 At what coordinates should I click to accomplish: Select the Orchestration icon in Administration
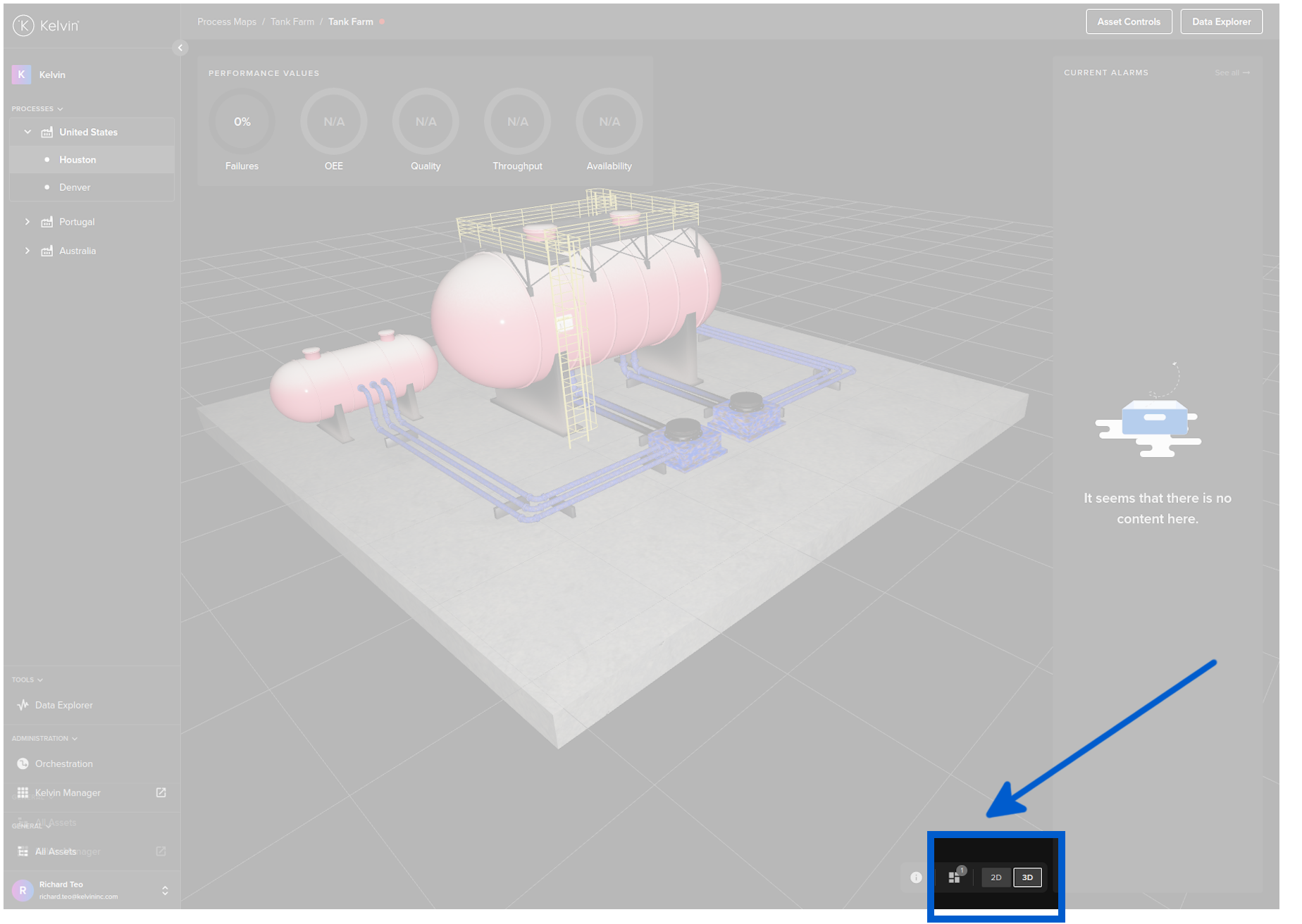22,763
